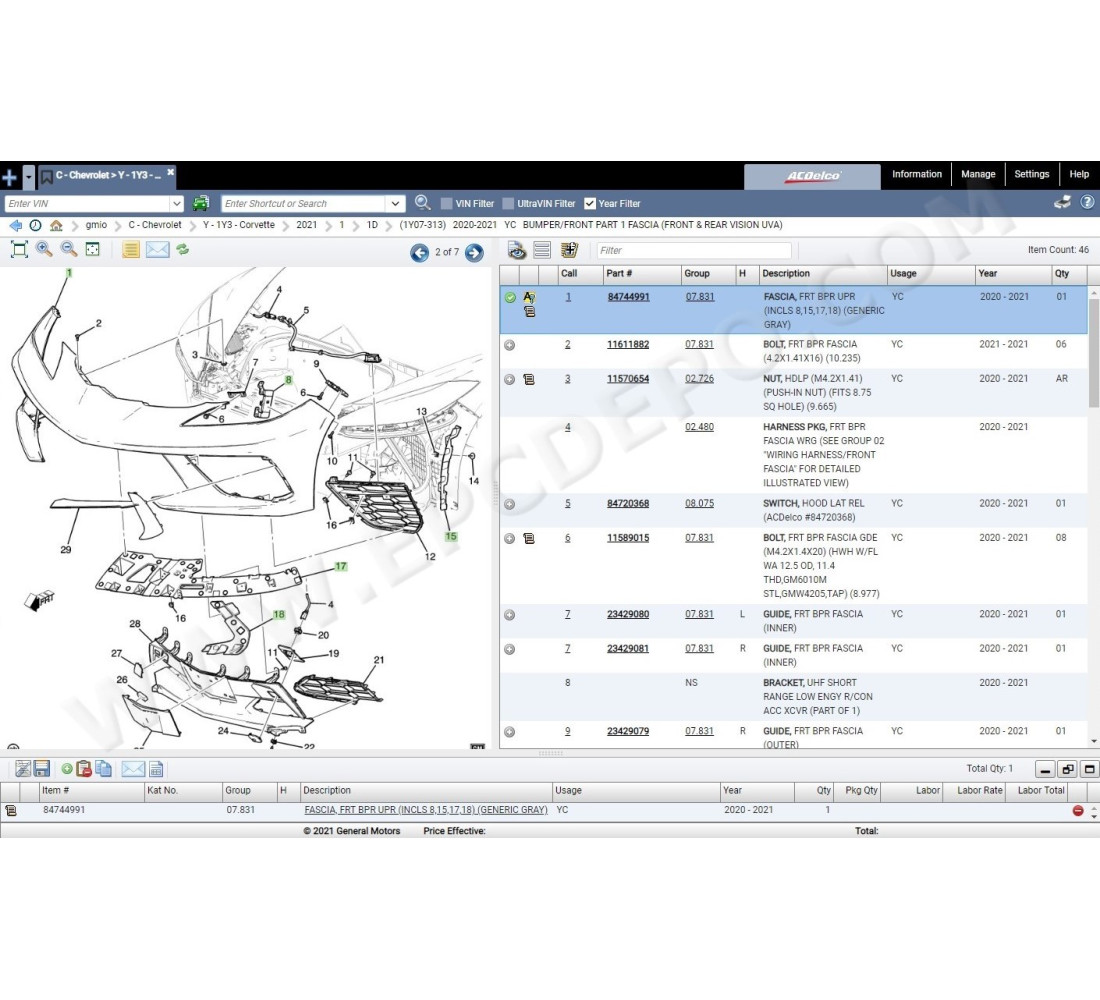
Task: Open the Settings menu
Action: 1031,174
